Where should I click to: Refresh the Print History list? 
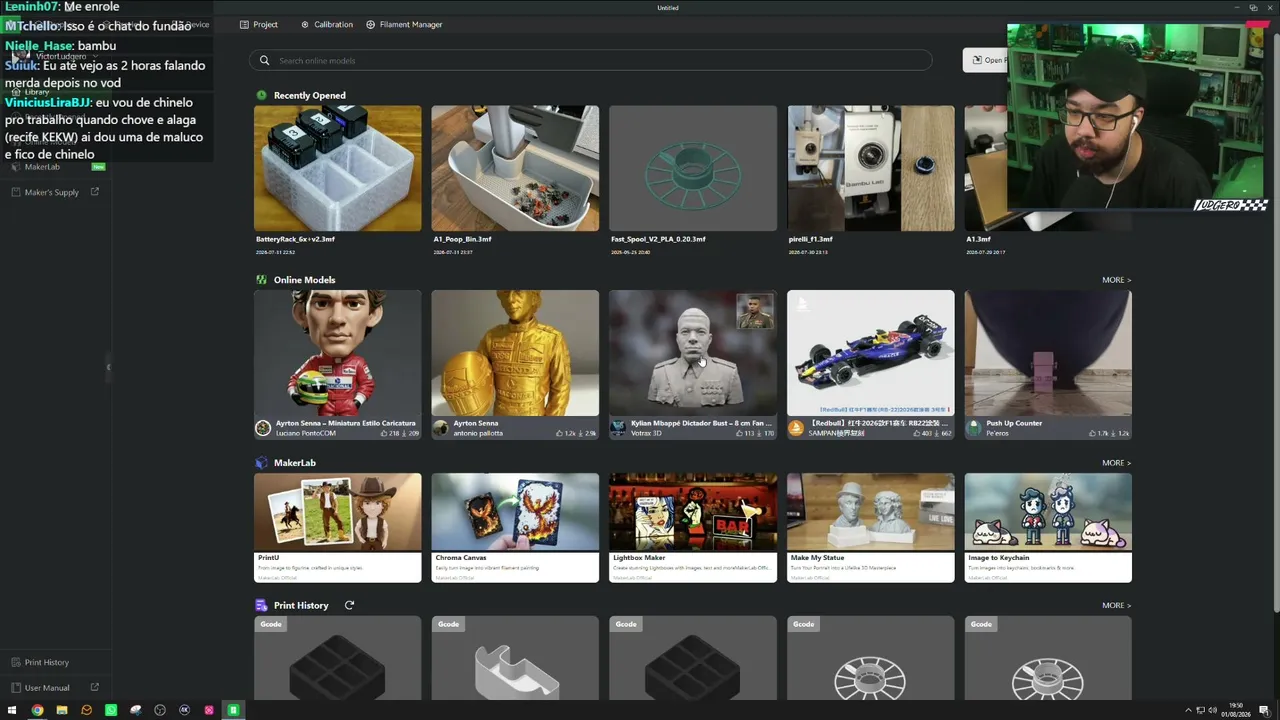[x=349, y=605]
